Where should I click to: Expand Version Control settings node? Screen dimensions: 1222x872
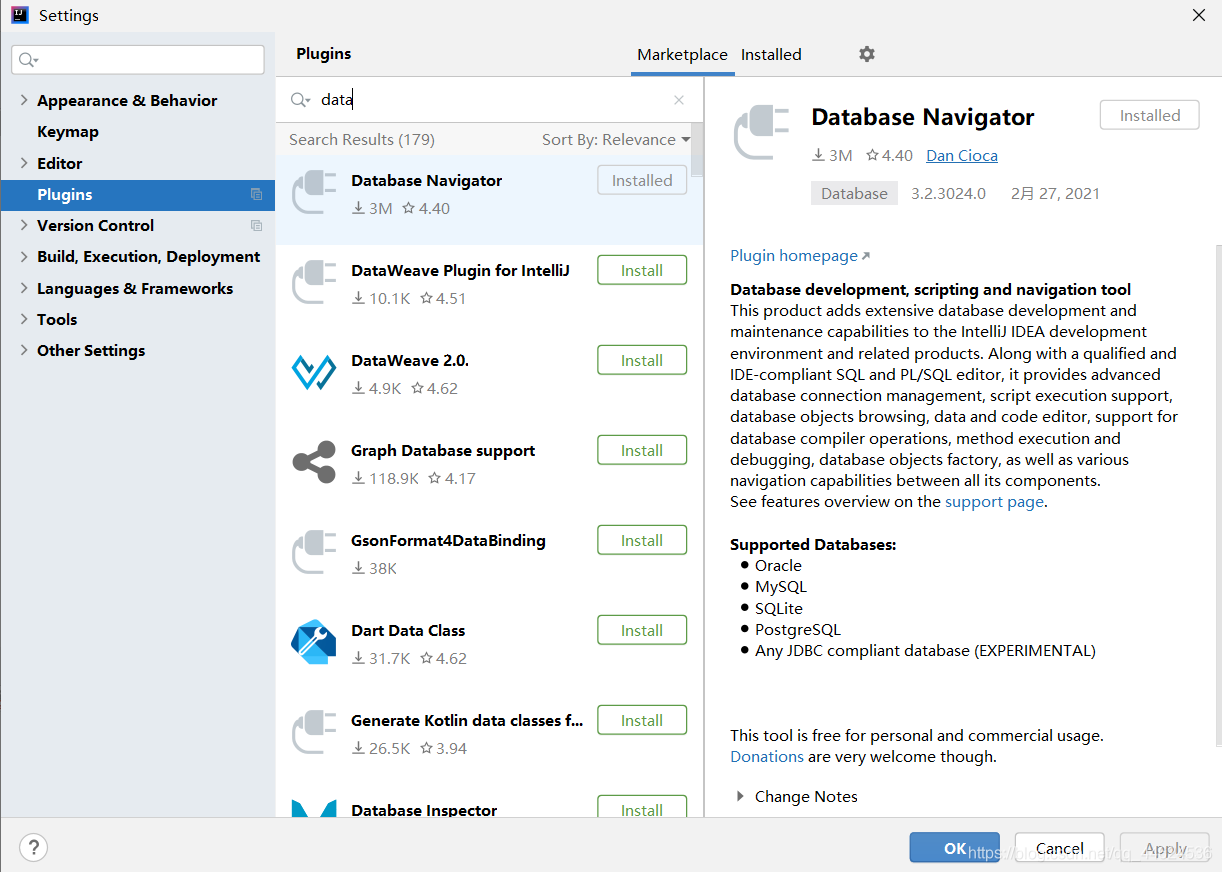coord(24,225)
